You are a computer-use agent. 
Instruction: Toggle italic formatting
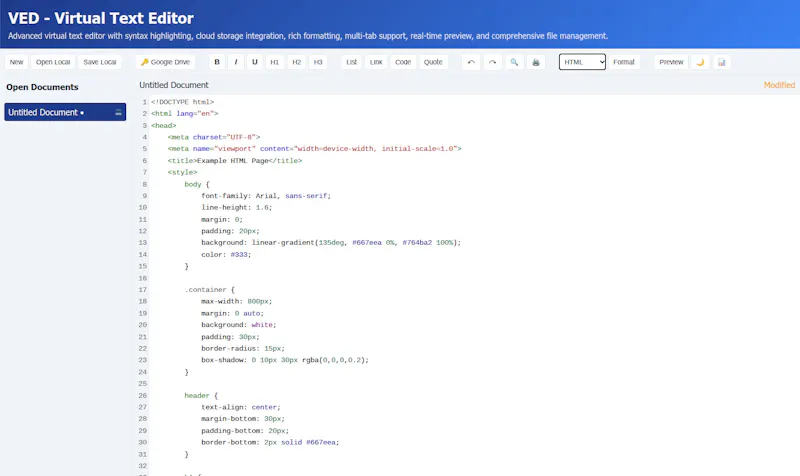click(236, 62)
